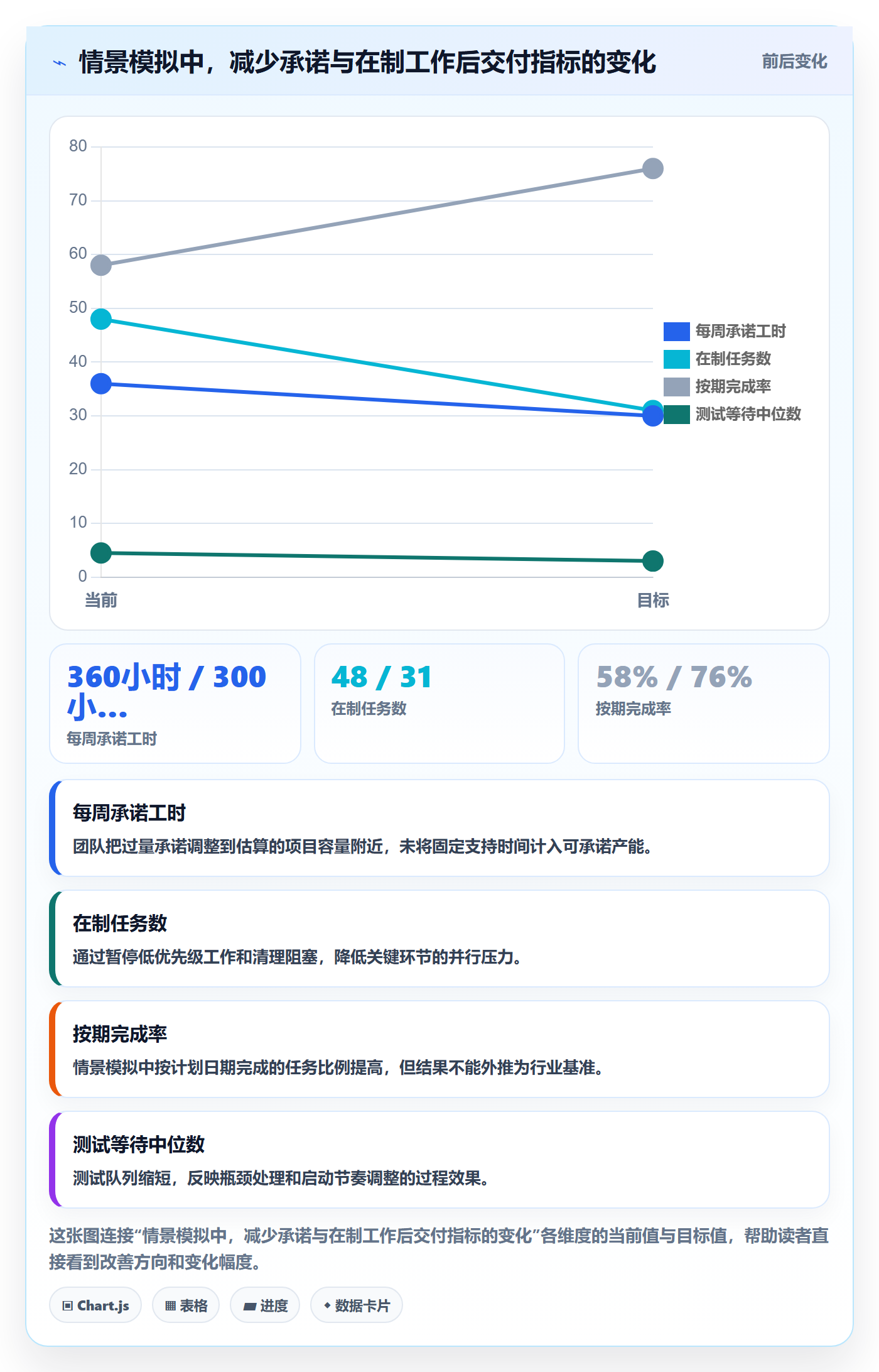Click the bar icon on 进度 chip

point(250,1306)
